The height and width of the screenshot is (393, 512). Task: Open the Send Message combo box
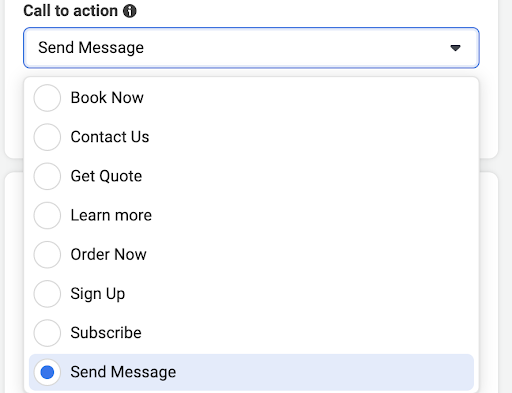tap(251, 48)
